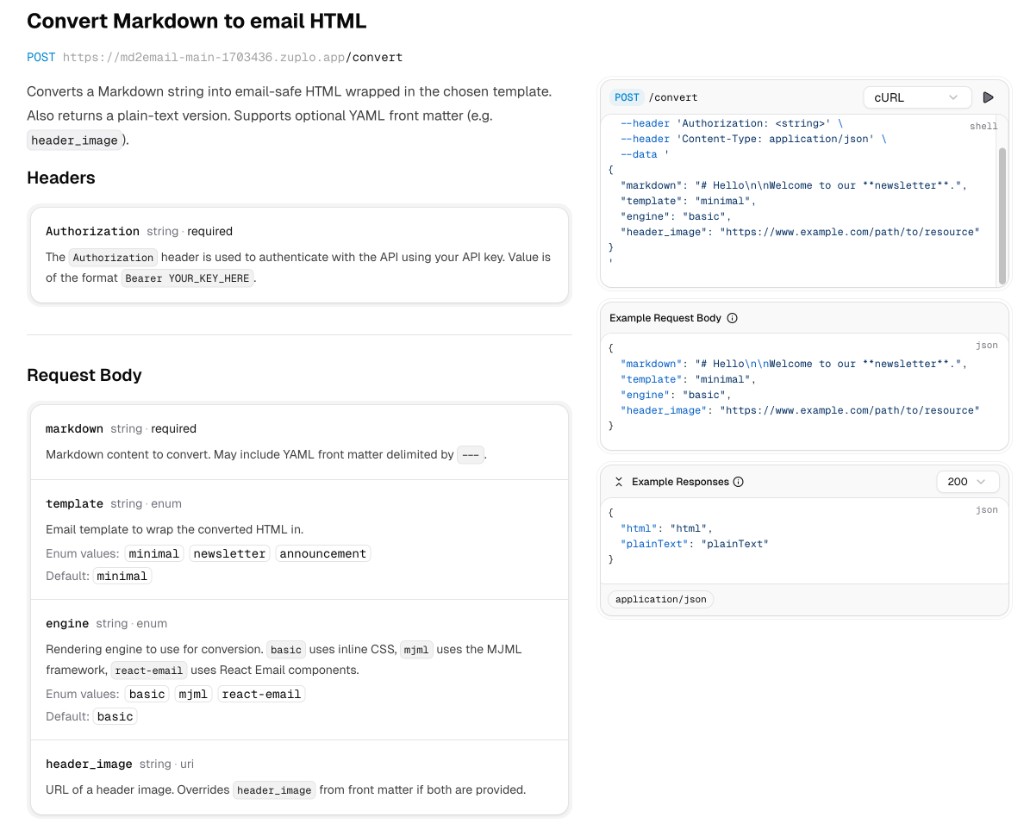Open the 200 response status dropdown
Viewport: 1024px width, 836px height.
click(x=966, y=481)
